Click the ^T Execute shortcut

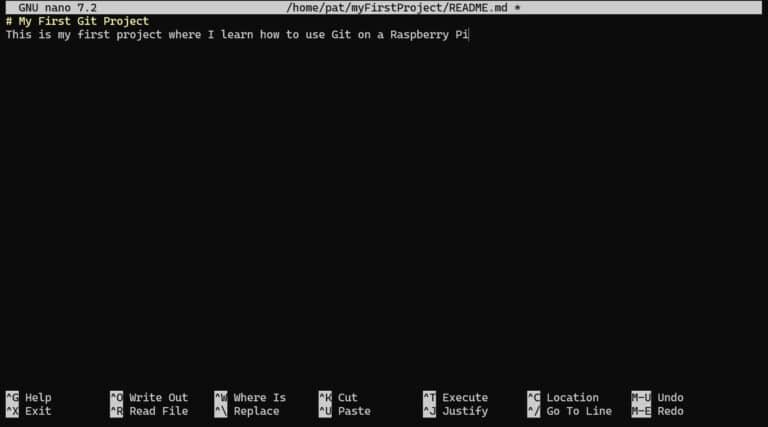pyautogui.click(x=456, y=398)
